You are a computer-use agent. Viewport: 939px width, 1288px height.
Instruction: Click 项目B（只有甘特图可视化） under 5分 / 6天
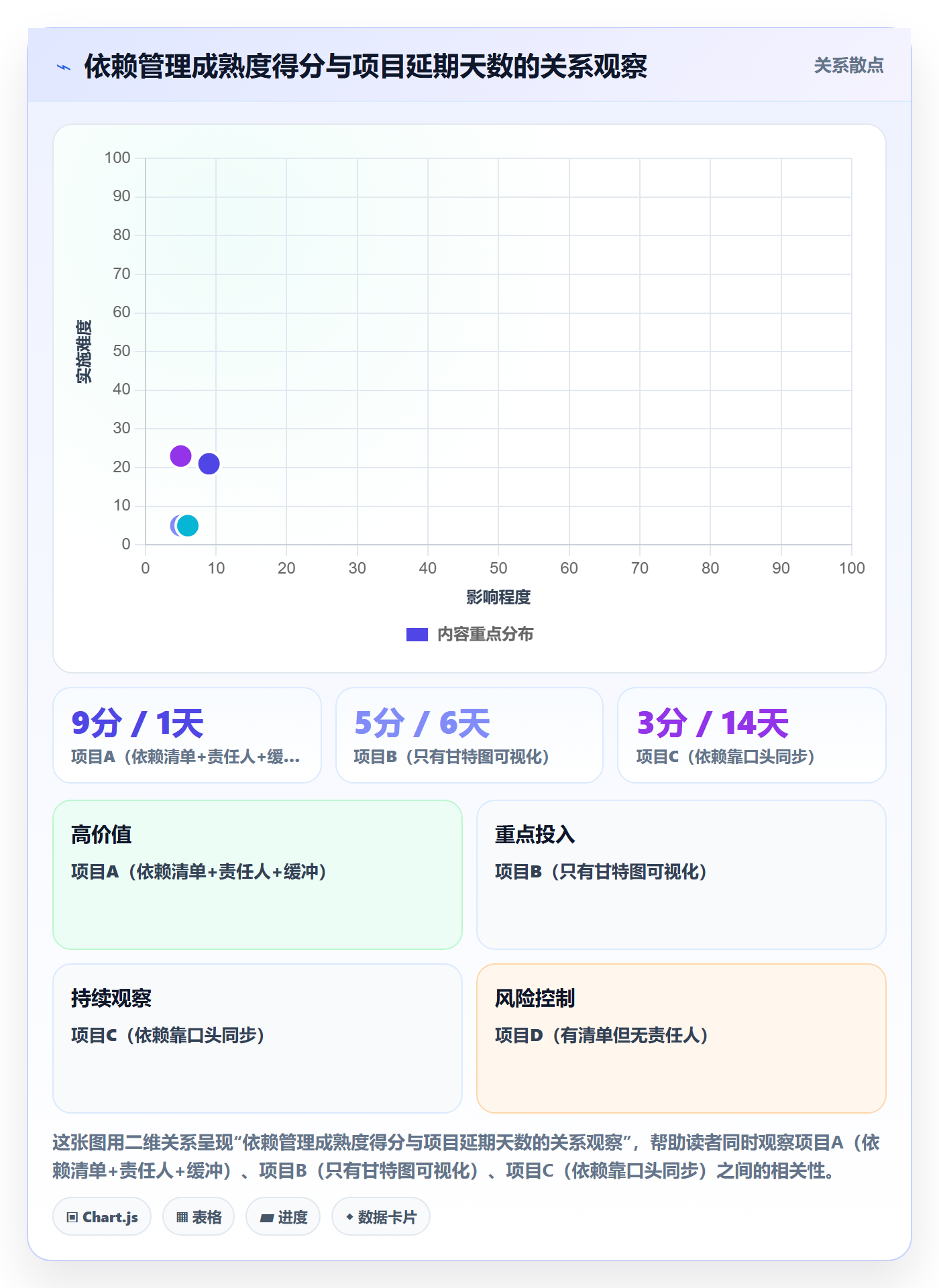coord(452,757)
